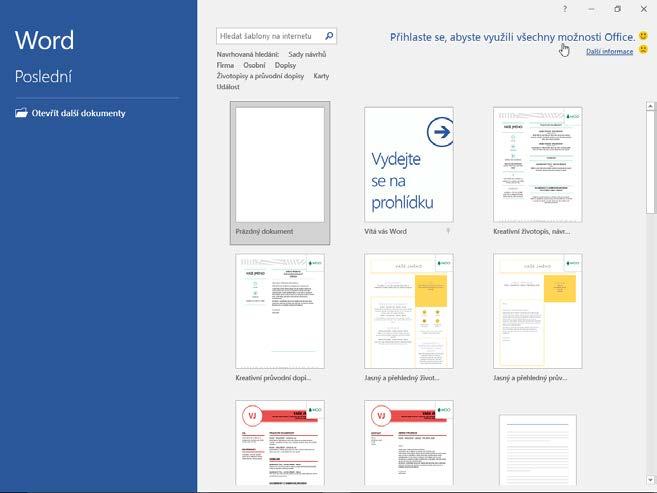Screen dimensions: 657x493
Task: Open the red VJ cover letter template
Action: tap(409, 443)
